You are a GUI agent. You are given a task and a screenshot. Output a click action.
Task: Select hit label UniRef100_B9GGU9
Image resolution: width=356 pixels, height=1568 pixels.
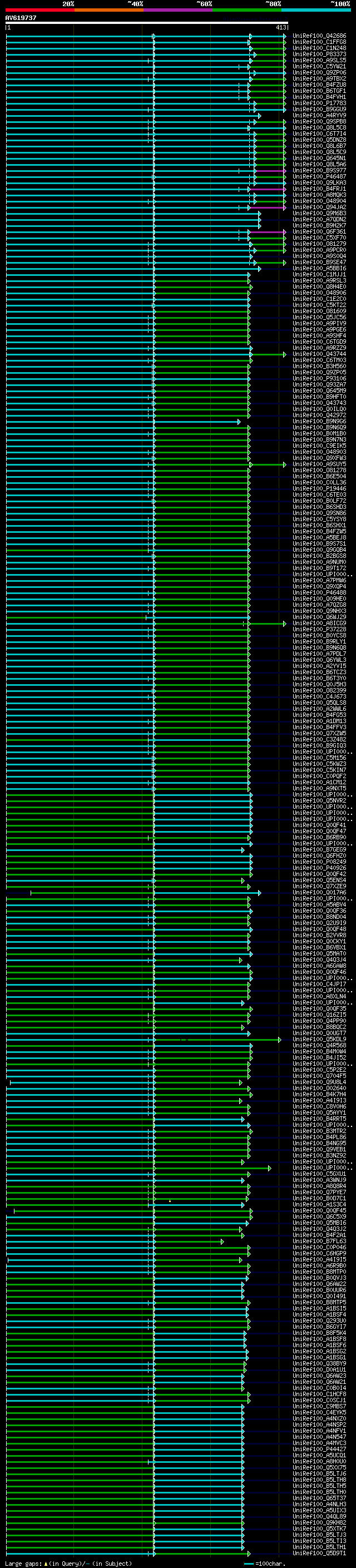(319, 110)
